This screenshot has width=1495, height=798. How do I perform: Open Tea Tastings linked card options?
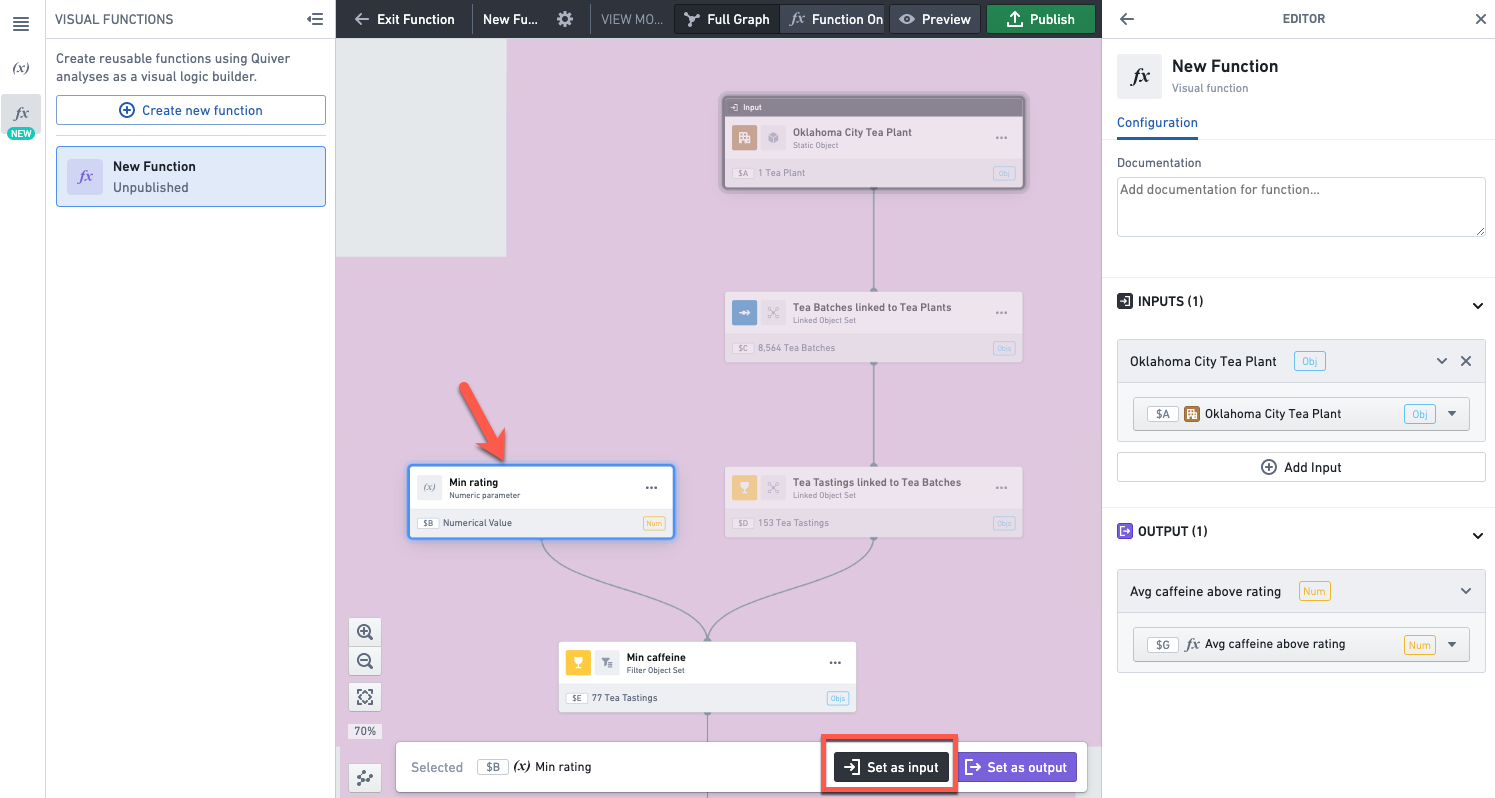(x=1001, y=487)
